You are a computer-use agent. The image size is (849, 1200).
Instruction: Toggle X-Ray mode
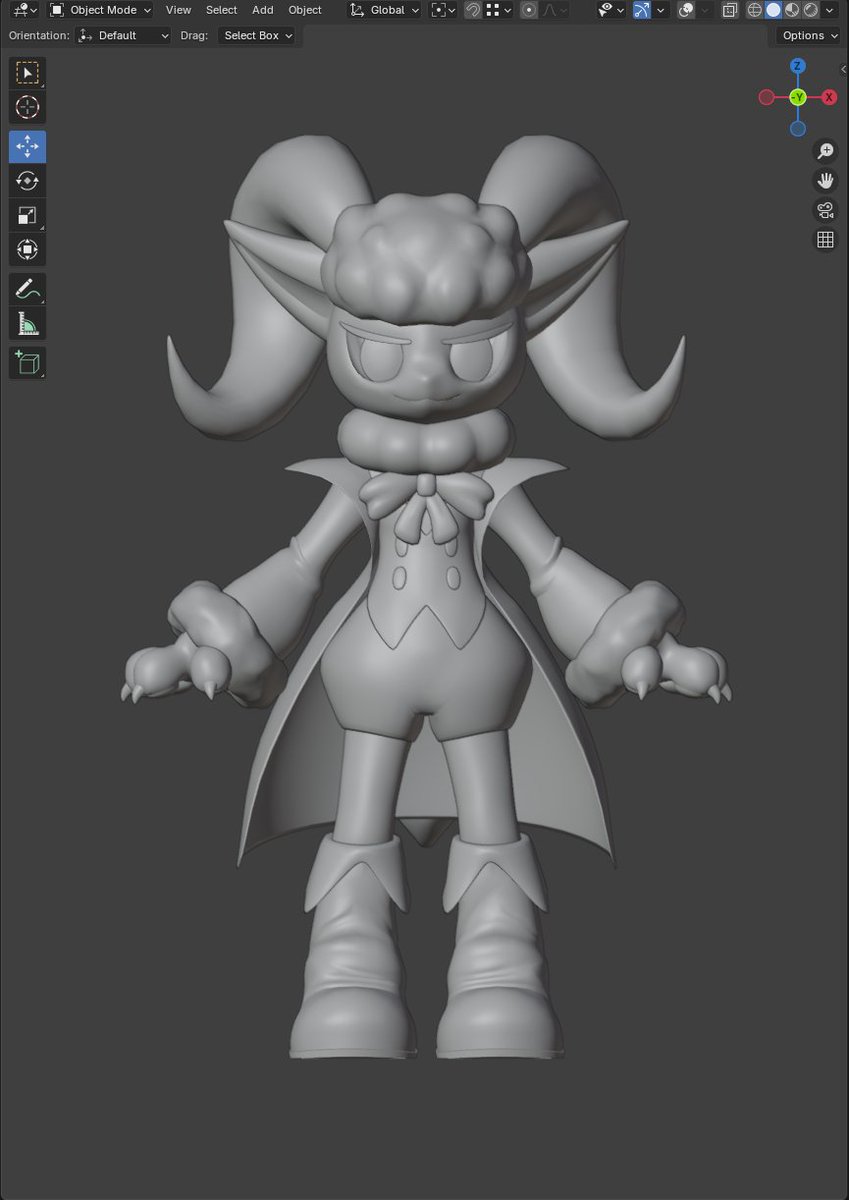click(x=730, y=10)
